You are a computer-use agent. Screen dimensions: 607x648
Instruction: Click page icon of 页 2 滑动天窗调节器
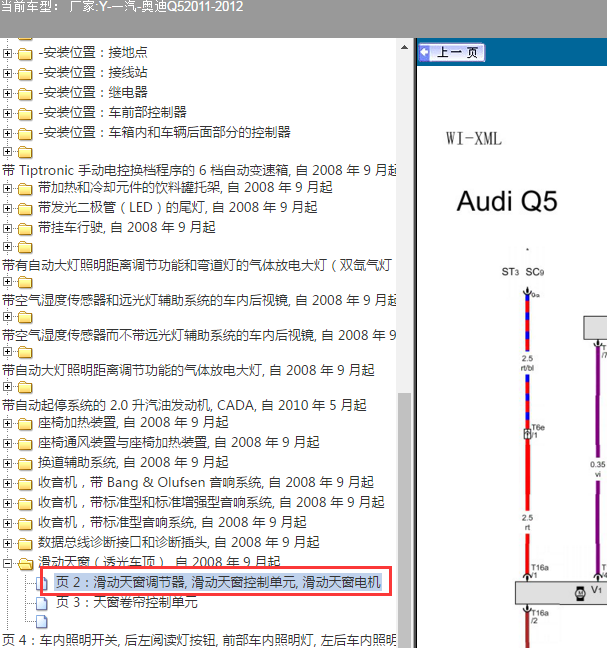pos(42,584)
